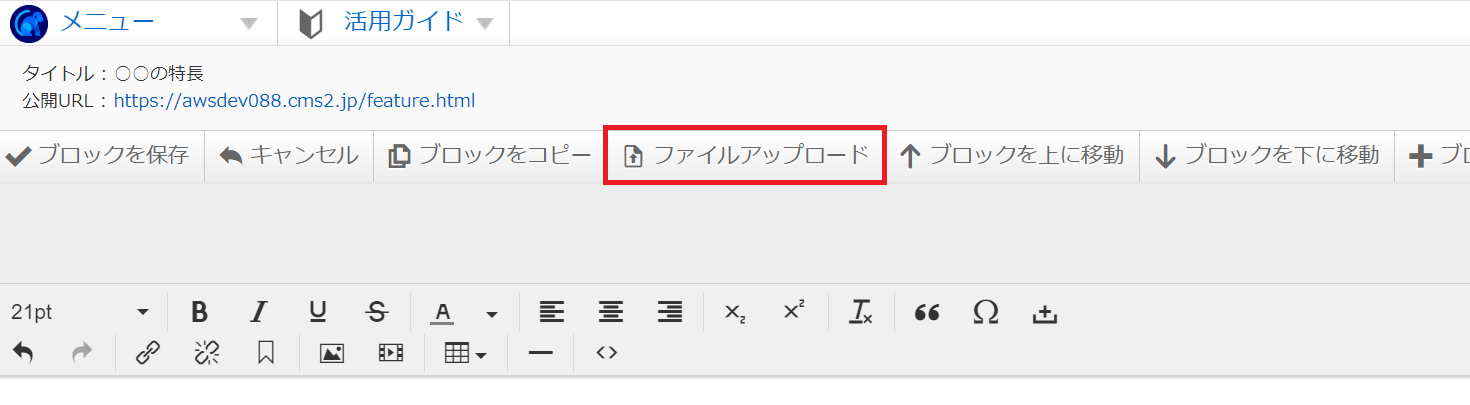Click the insert-below icon after Omega

pyautogui.click(x=1045, y=313)
